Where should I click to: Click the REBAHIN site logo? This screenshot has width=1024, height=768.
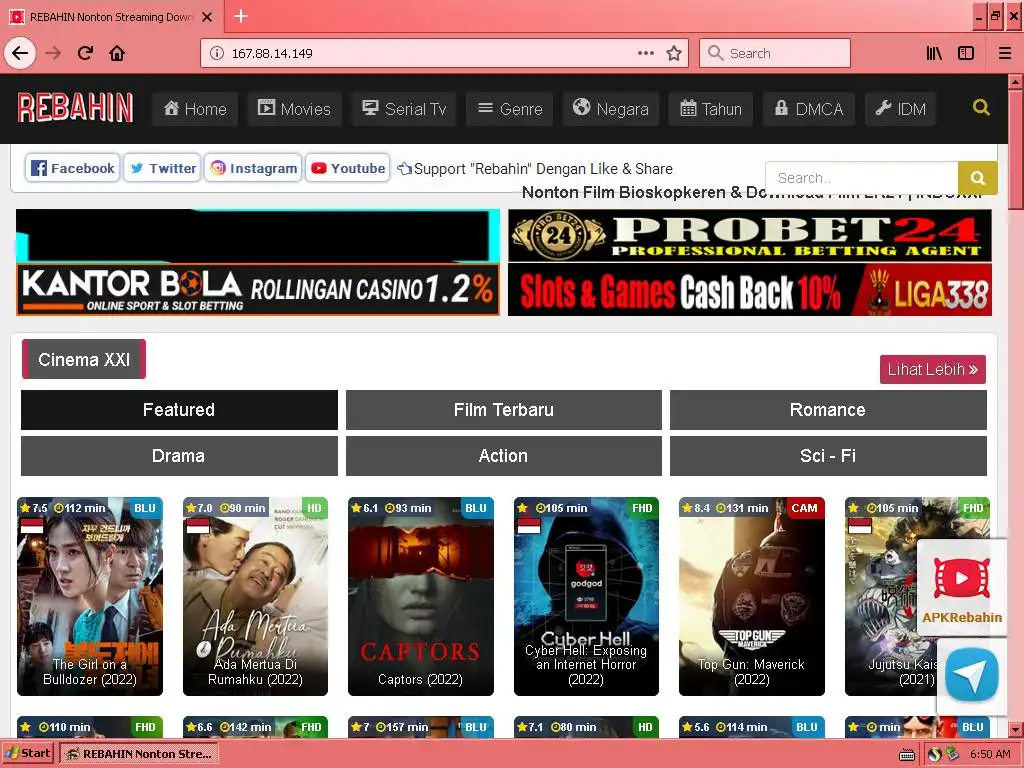tap(75, 108)
